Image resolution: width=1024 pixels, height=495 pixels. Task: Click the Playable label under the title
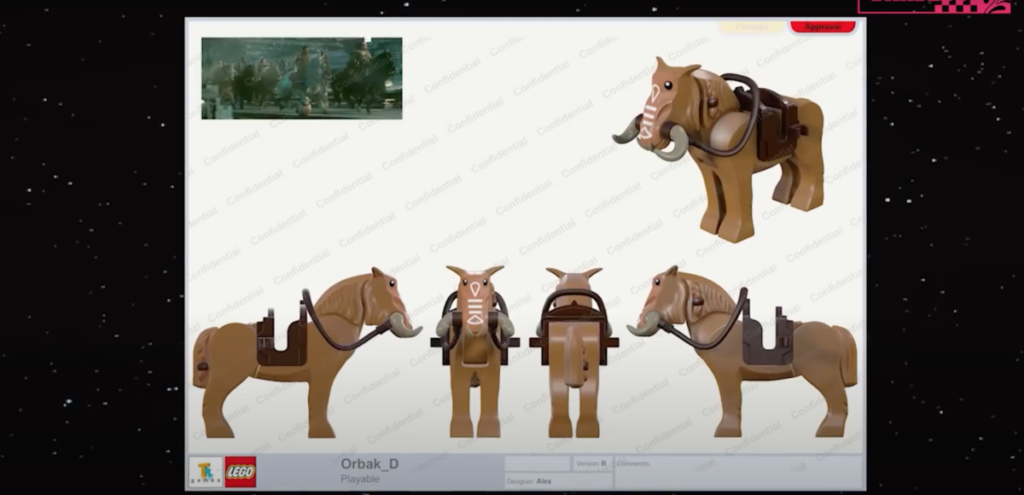(x=361, y=479)
